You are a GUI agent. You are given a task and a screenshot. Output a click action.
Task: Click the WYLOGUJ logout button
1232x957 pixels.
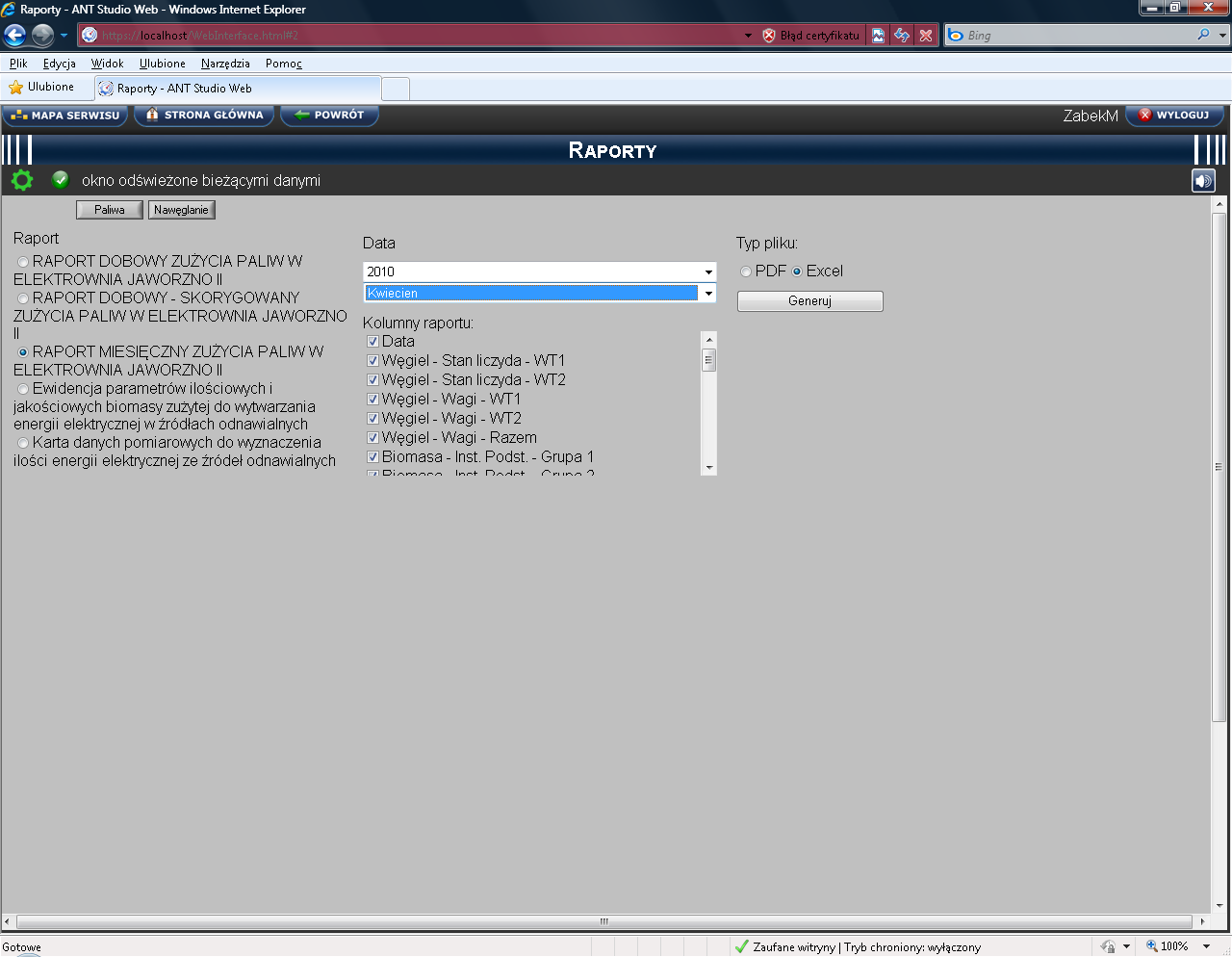1174,116
